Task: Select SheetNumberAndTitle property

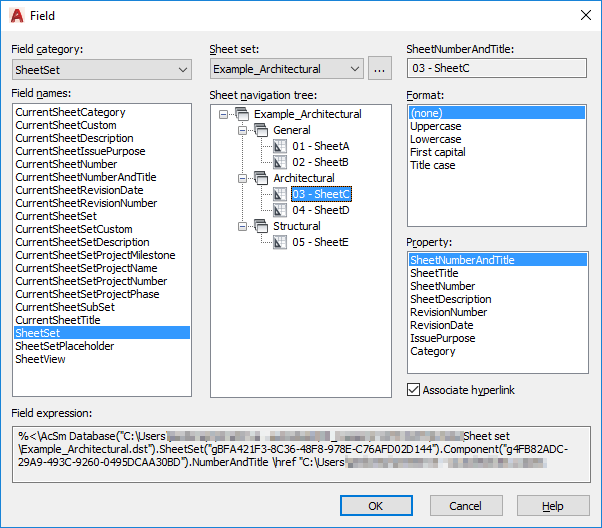Action: [x=498, y=260]
